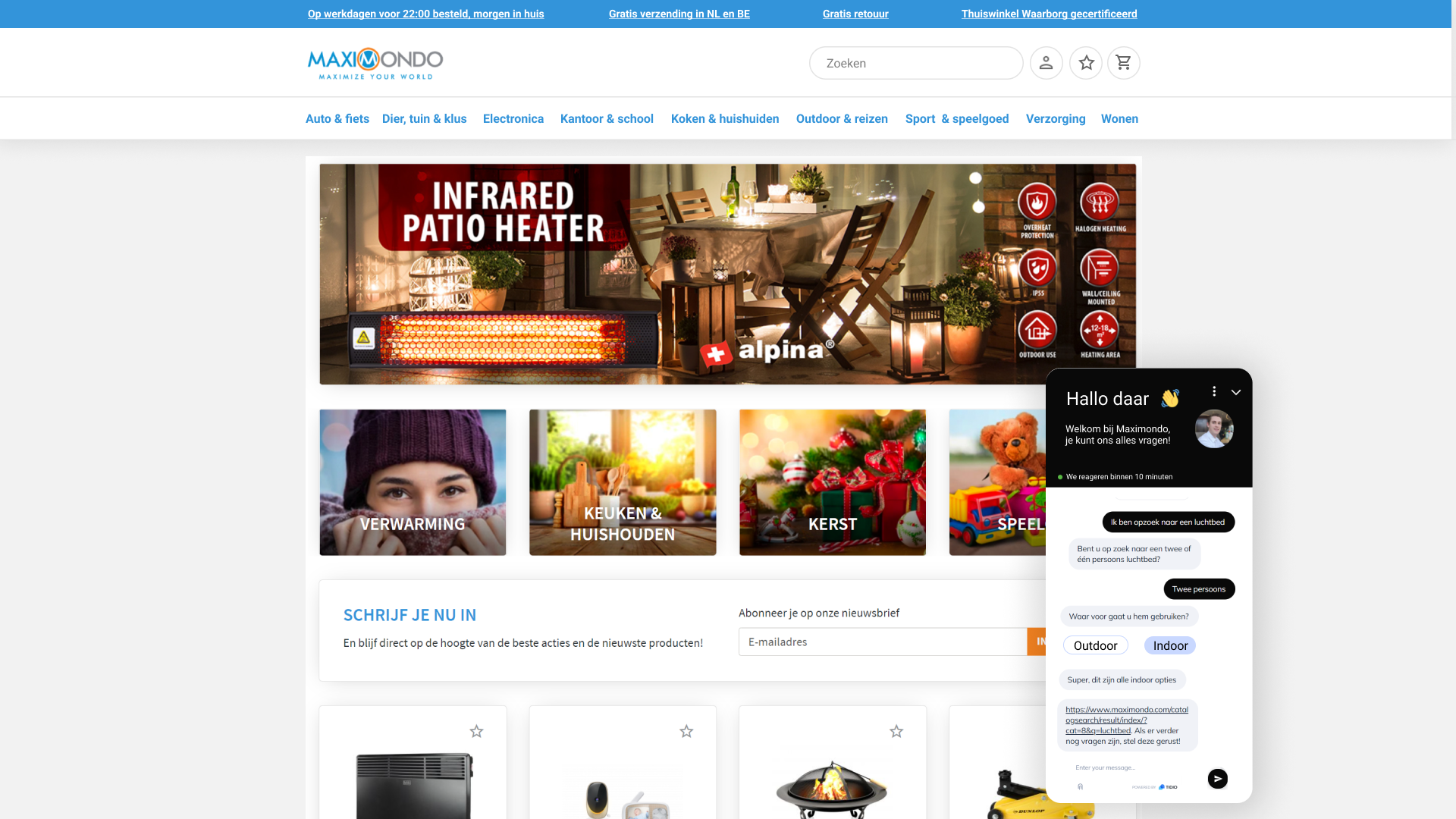Send the chat message with arrow button

point(1217,779)
